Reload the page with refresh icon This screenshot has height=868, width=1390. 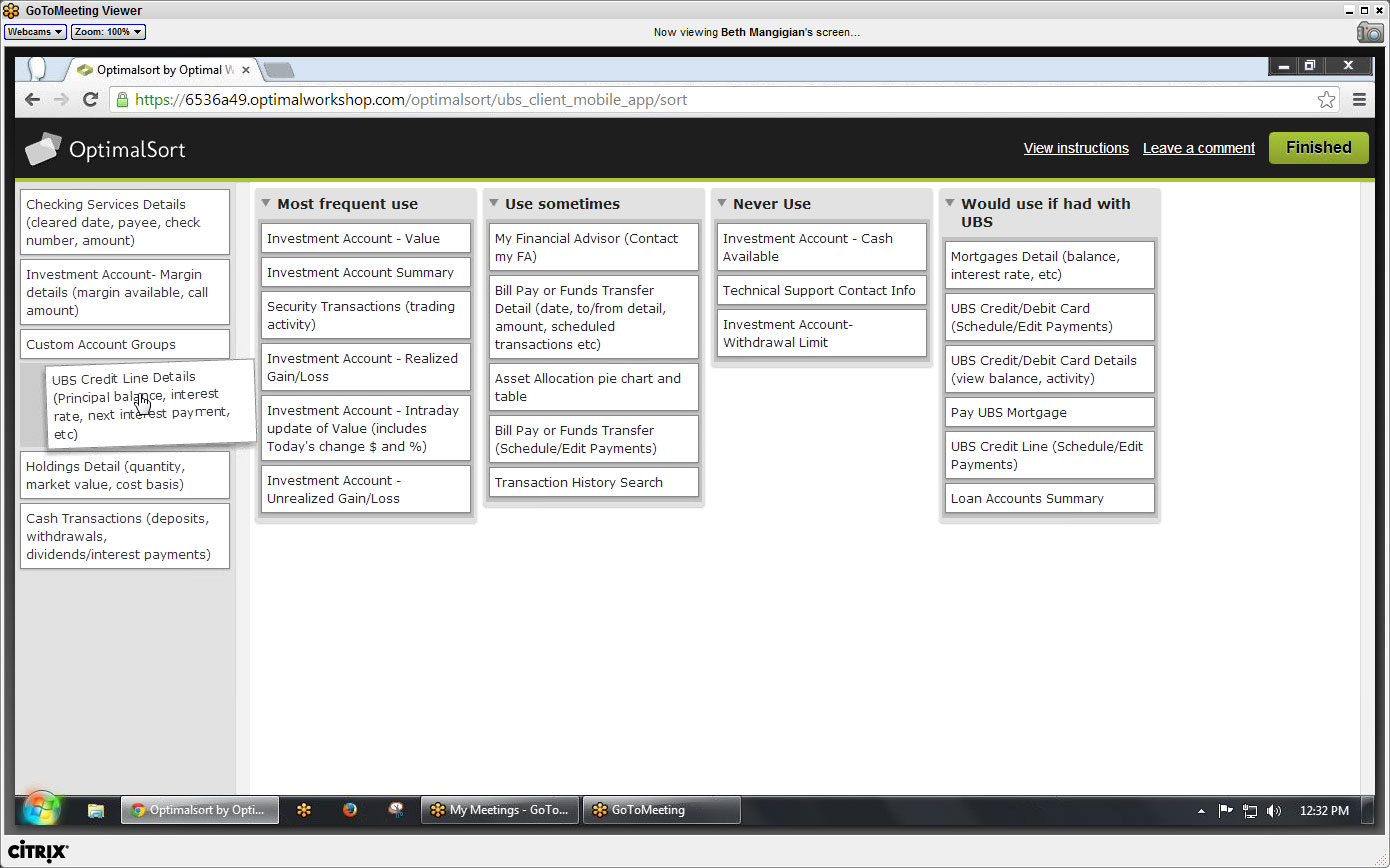point(90,99)
